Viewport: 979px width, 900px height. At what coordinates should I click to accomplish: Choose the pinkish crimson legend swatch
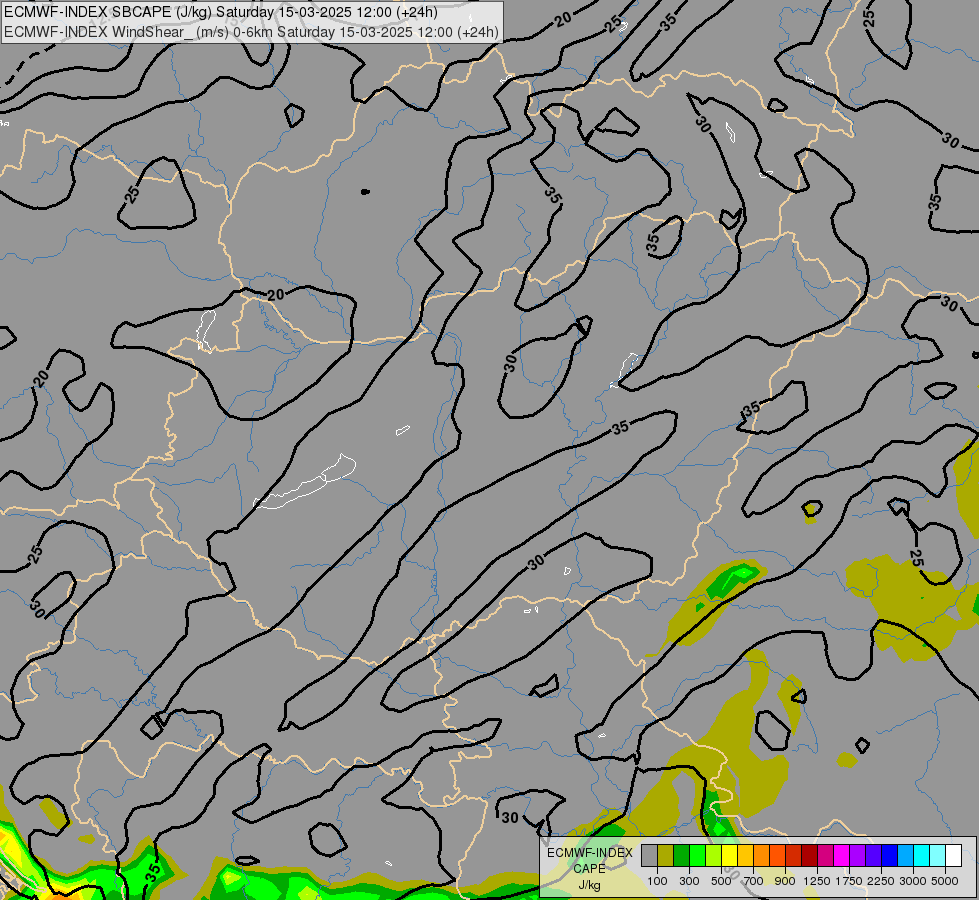[x=825, y=856]
